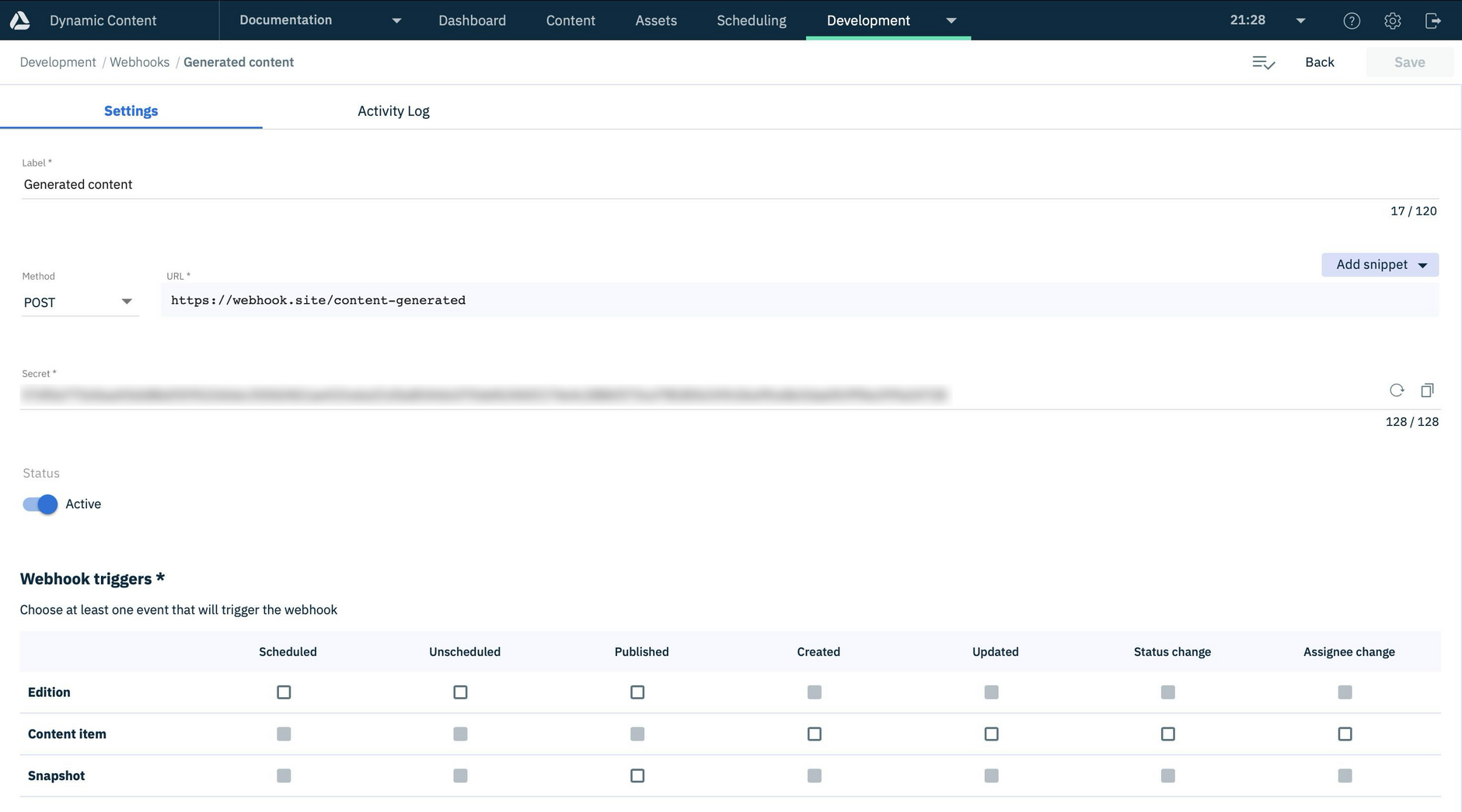Click the log out icon

(1432, 21)
